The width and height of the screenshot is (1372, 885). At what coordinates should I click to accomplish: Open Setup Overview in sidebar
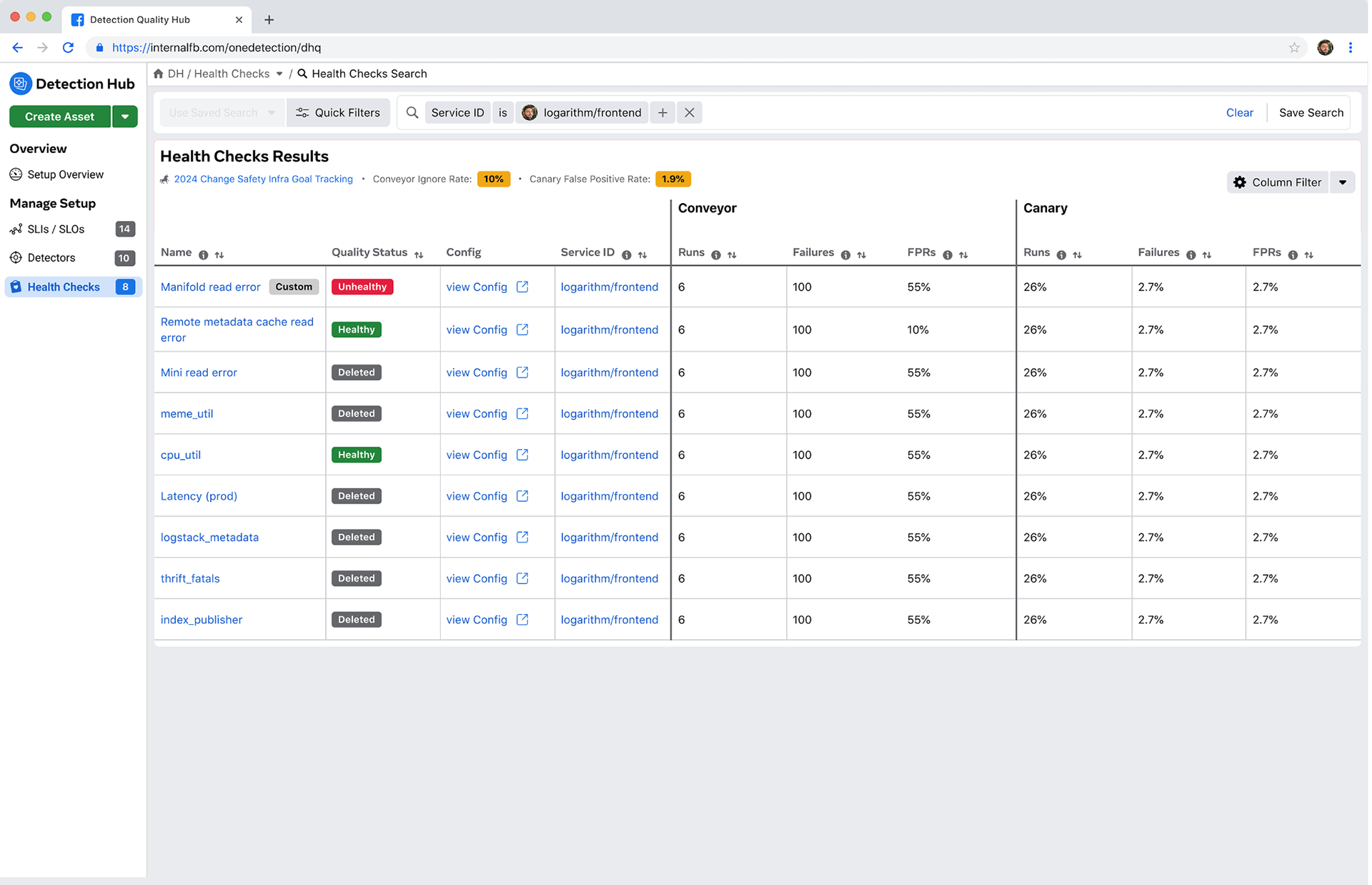(x=65, y=174)
